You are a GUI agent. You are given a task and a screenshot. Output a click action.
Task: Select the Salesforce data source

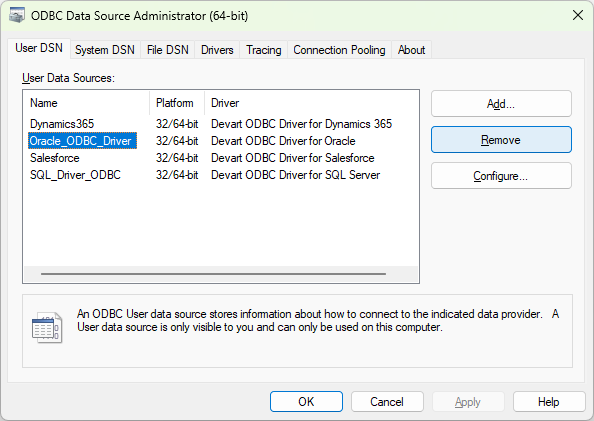pos(55,158)
